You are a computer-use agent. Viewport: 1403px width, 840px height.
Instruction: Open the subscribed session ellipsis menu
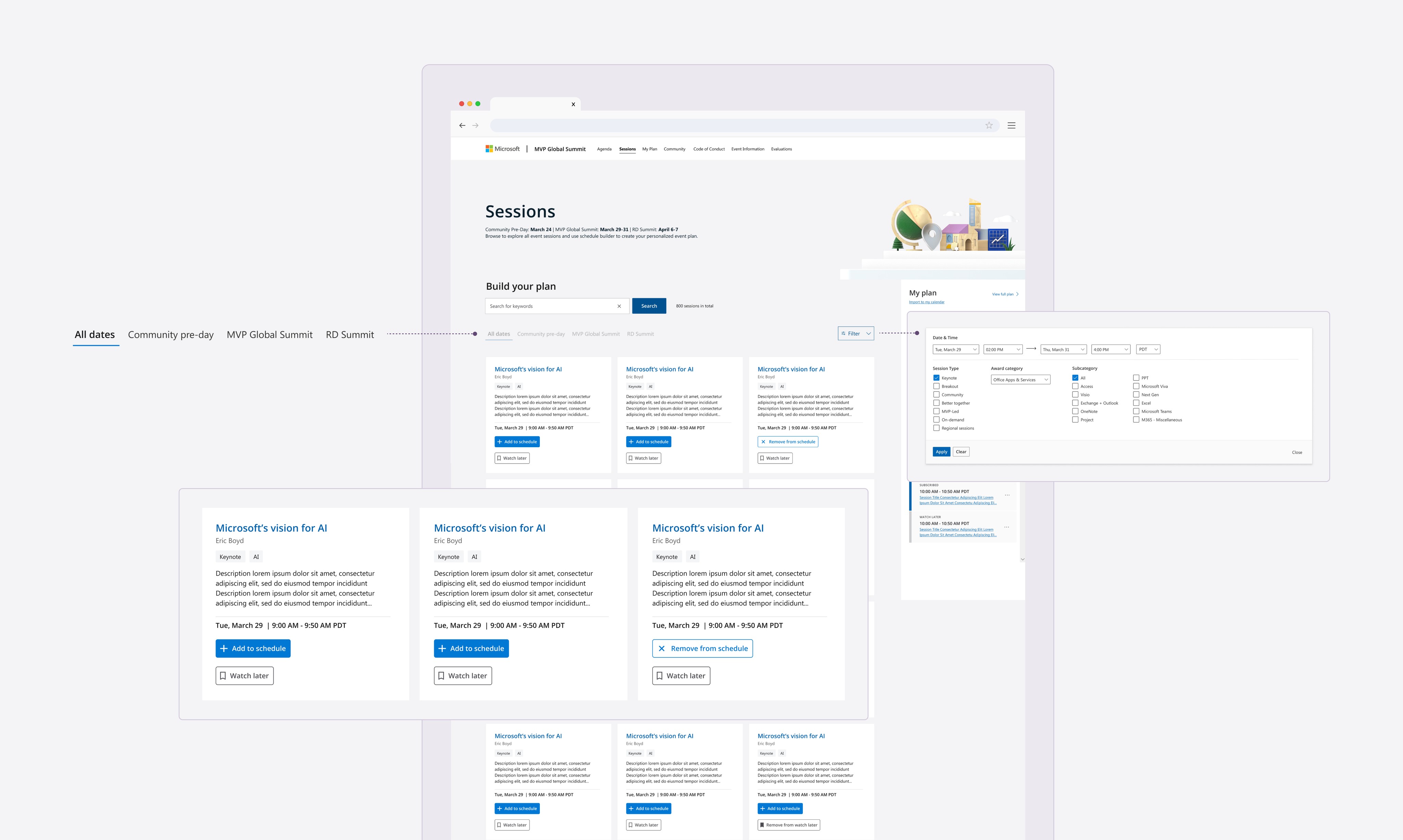(x=1007, y=495)
